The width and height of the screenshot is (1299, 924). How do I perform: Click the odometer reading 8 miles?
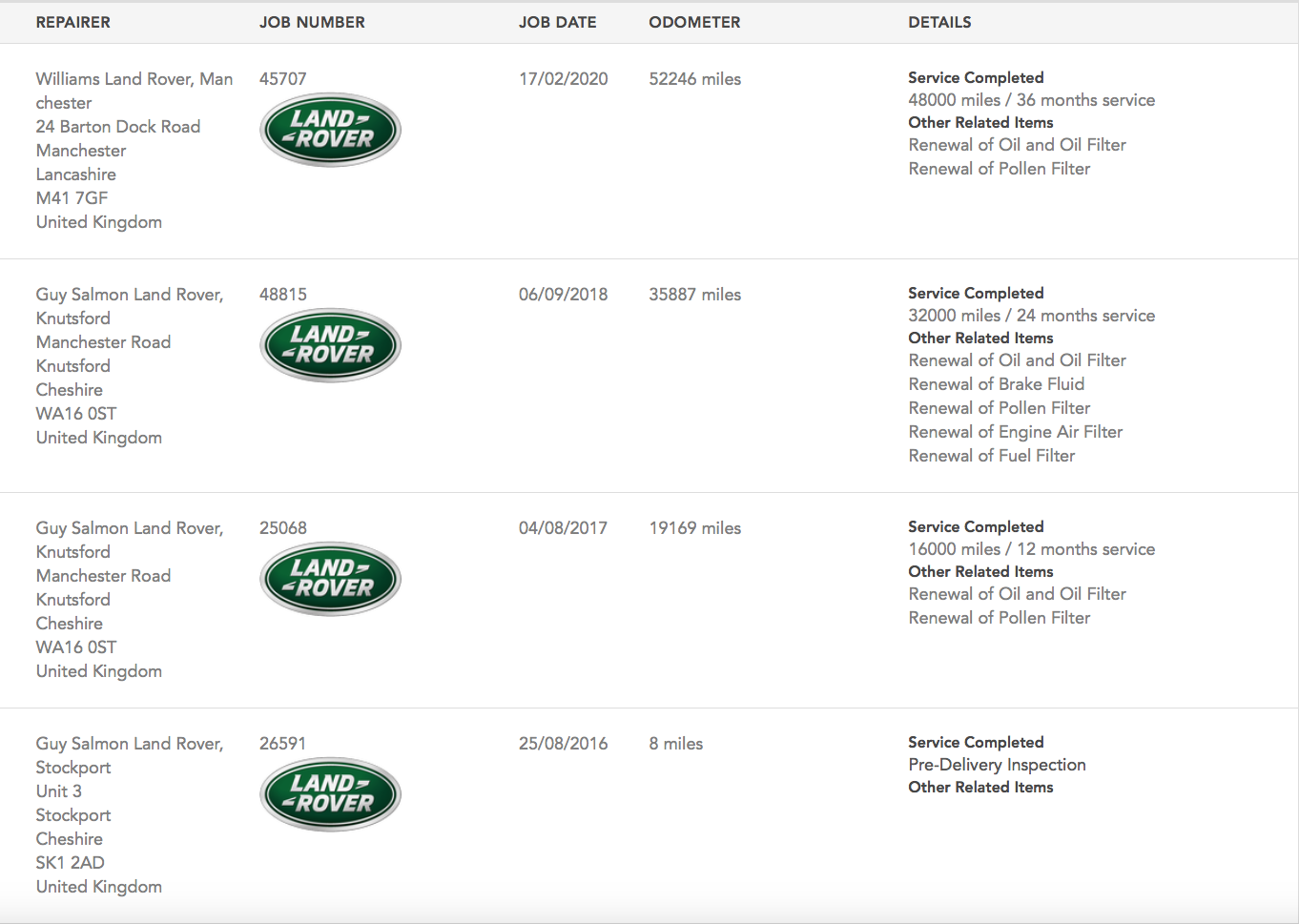click(x=676, y=744)
